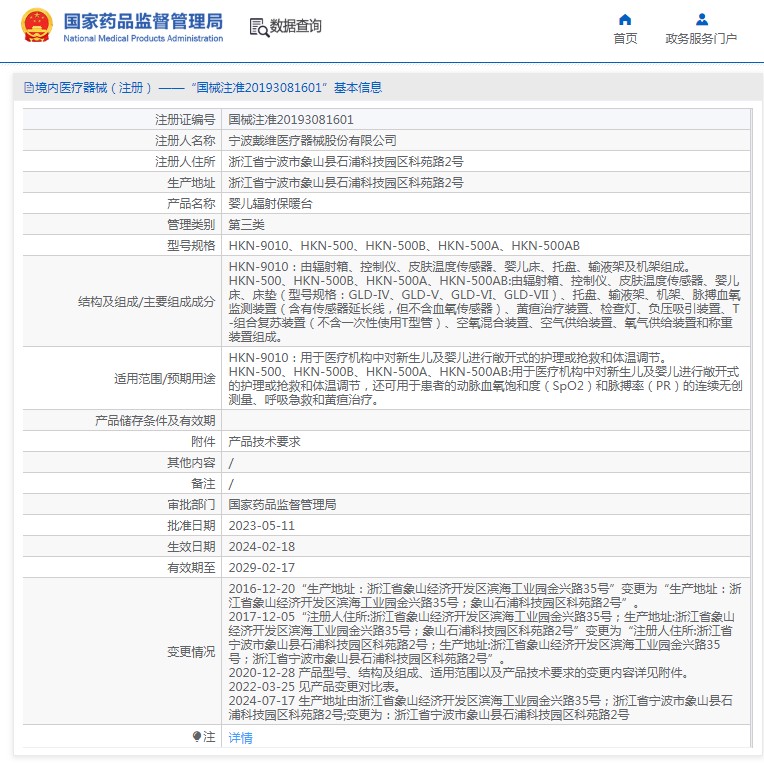Open 详情 link in the 注 row
764x763 pixels.
(240, 738)
